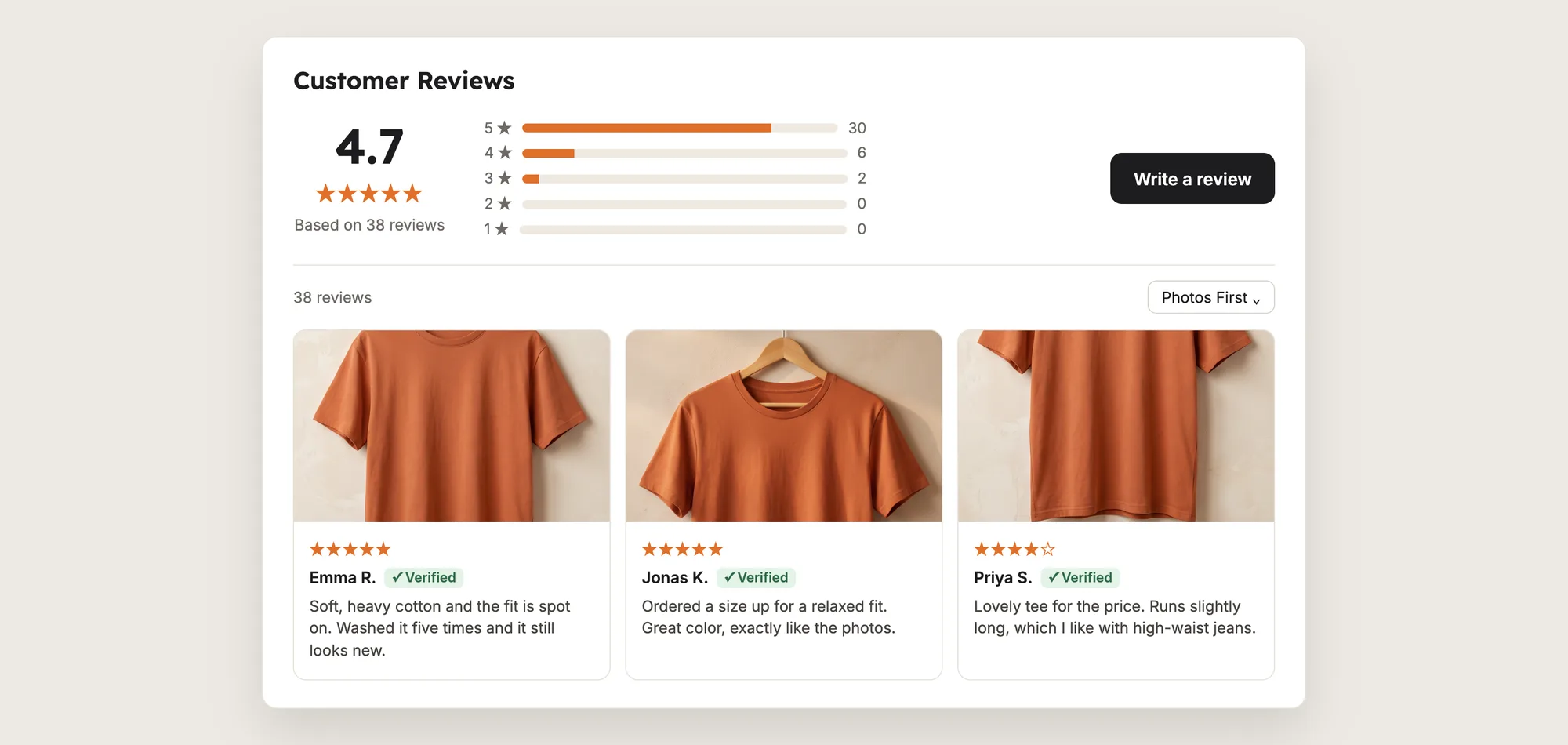Click the review text starting Ordered a size up
The image size is (1568, 745).
click(x=768, y=617)
